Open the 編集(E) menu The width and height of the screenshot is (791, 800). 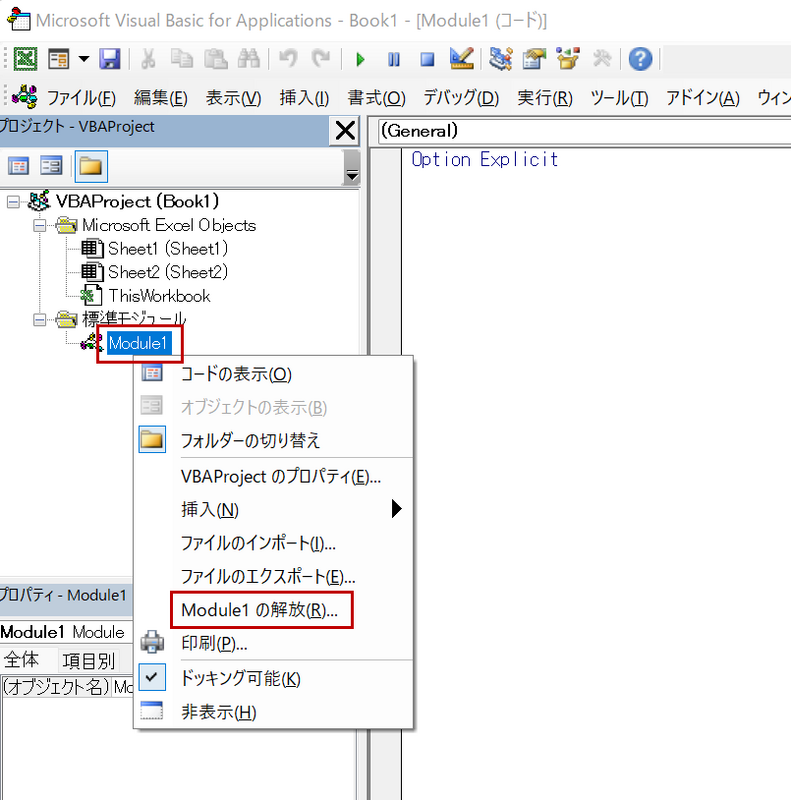[161, 97]
